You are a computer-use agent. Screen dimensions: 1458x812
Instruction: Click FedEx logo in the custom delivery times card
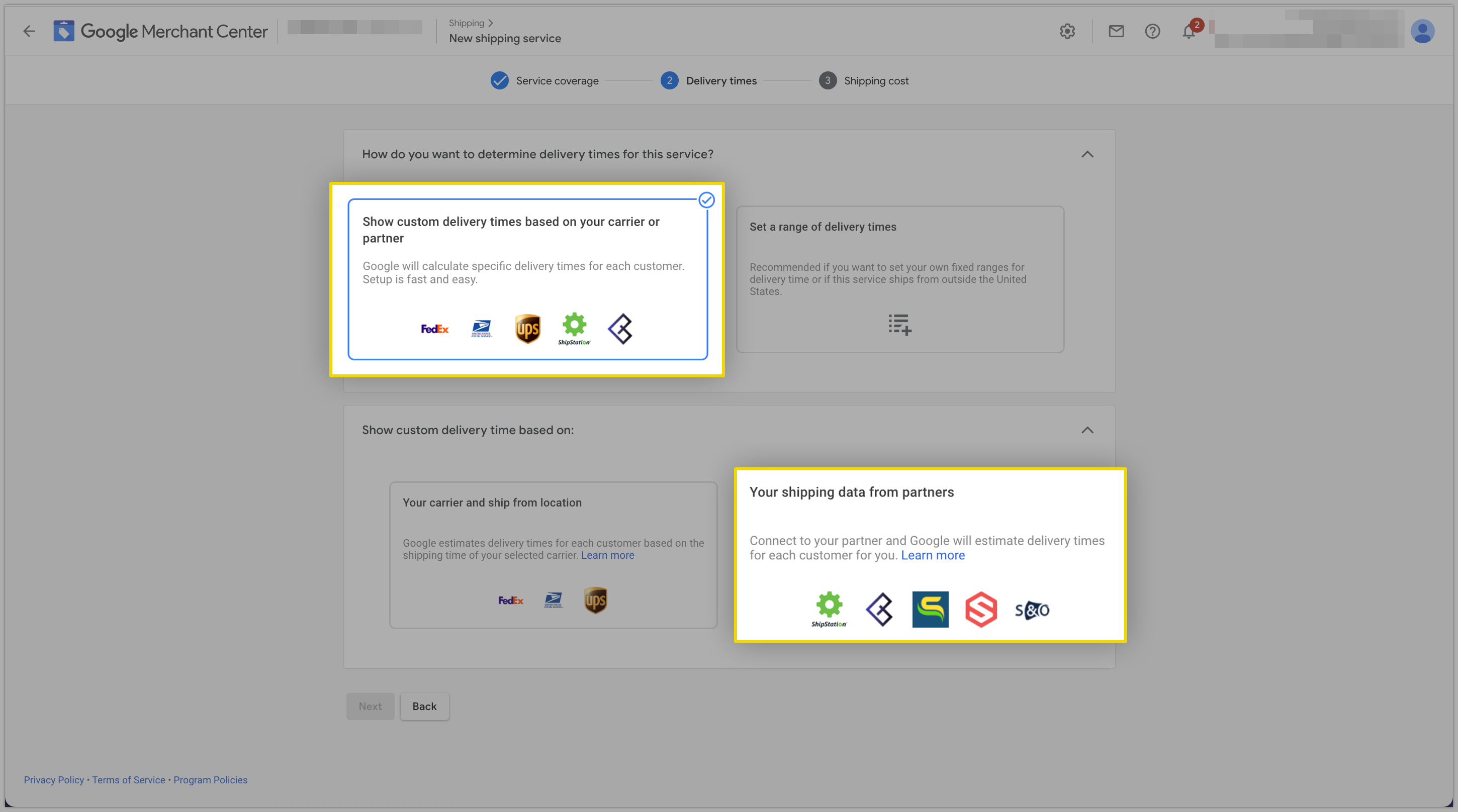click(435, 329)
